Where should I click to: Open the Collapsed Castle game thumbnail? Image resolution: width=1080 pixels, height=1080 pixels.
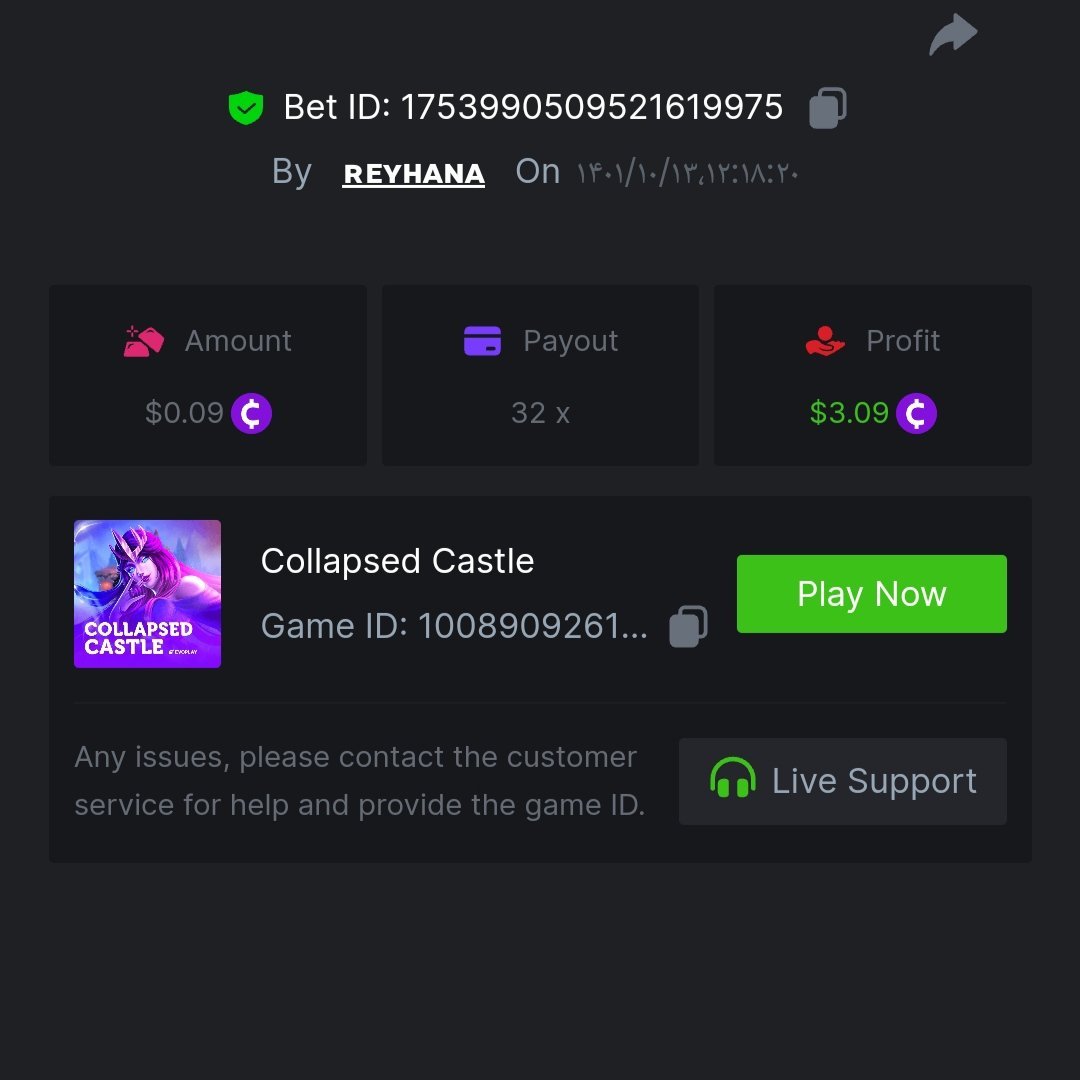(x=147, y=593)
